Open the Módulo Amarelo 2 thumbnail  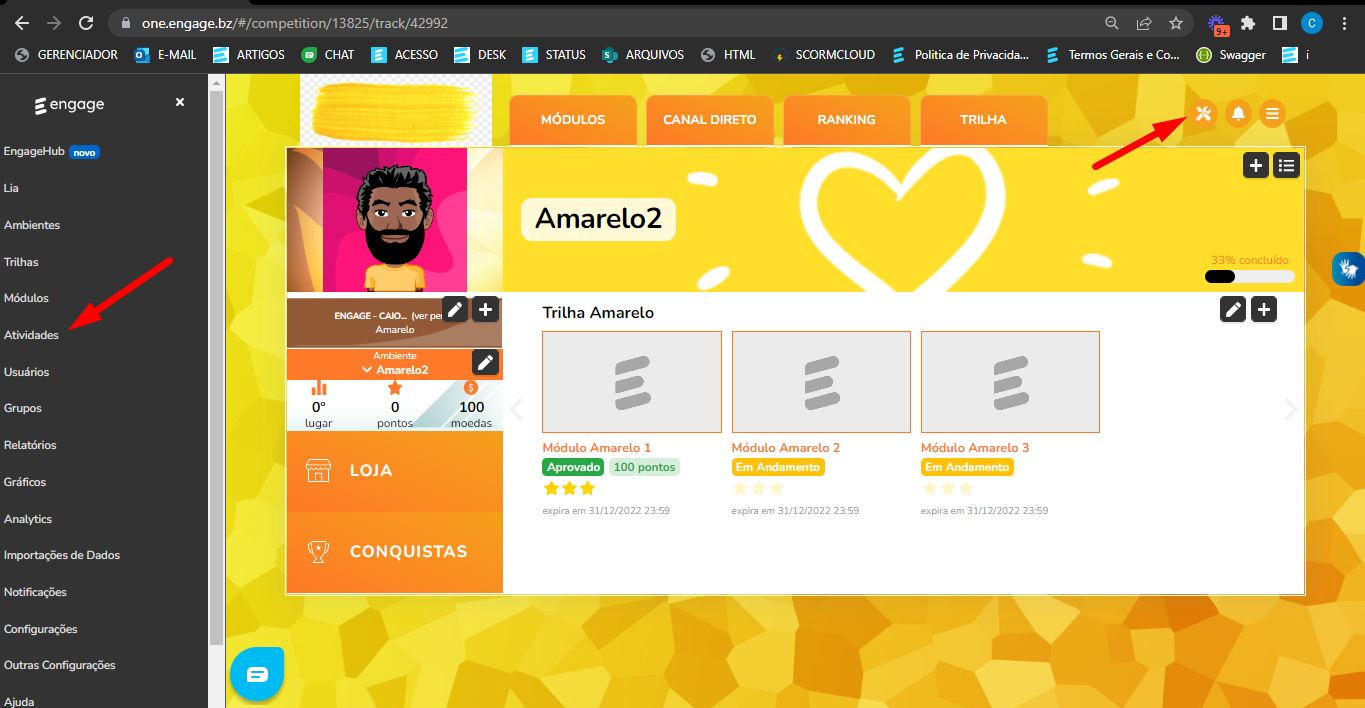pos(821,382)
